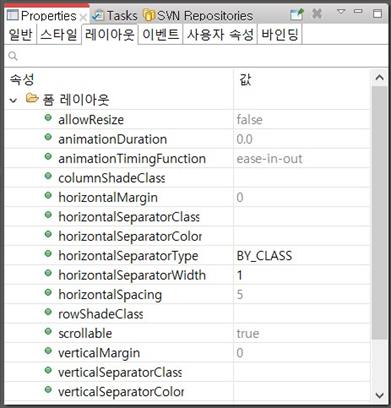Click the empty value cell of columnShadeClass

[302, 178]
